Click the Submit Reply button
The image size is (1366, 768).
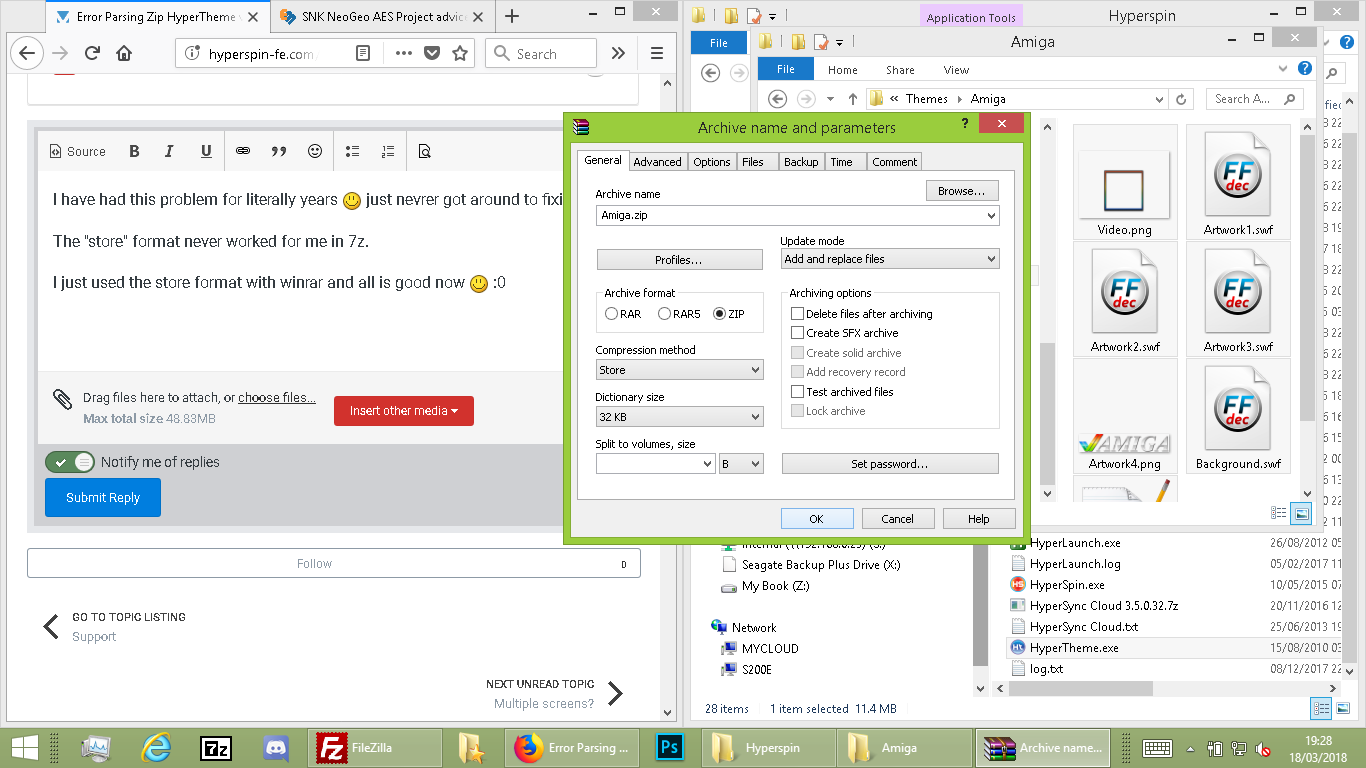pyautogui.click(x=102, y=497)
